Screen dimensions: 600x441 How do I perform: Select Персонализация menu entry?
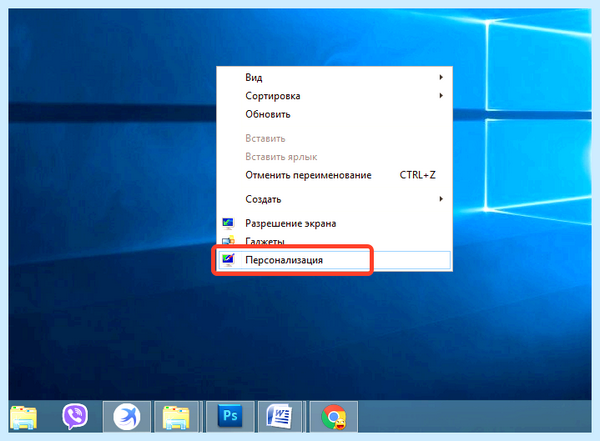click(x=334, y=260)
